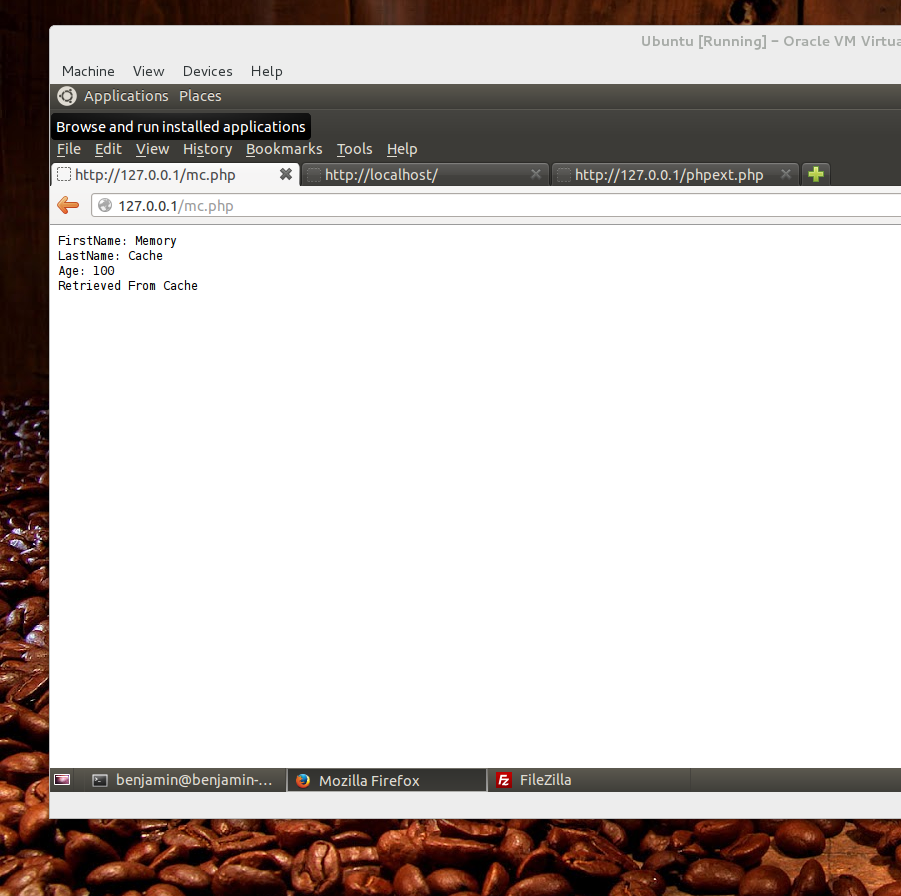Switch to the http://localhost/ tab

pos(425,175)
